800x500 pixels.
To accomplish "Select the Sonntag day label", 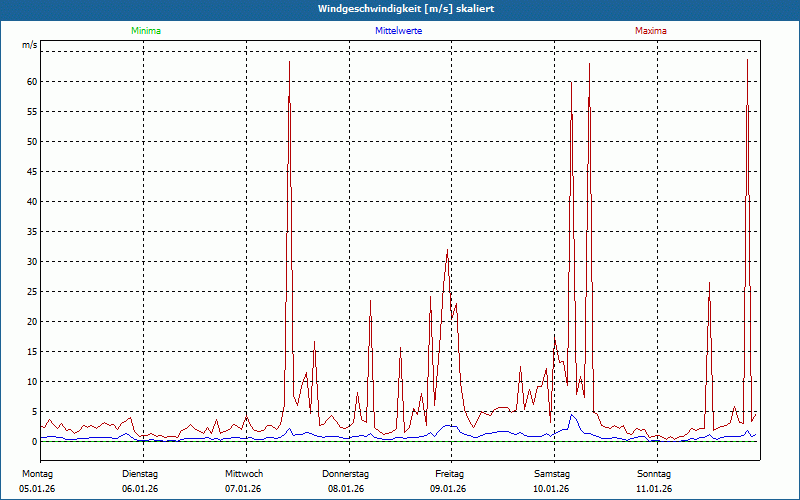I will point(654,473).
